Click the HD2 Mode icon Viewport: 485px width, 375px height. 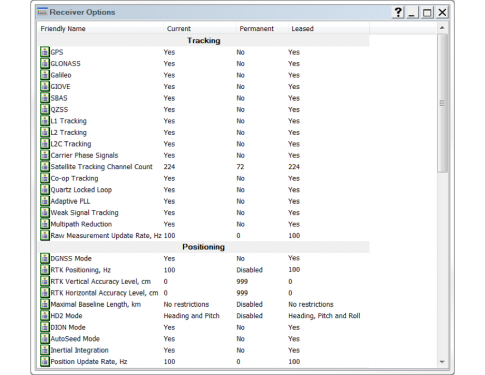pos(45,316)
